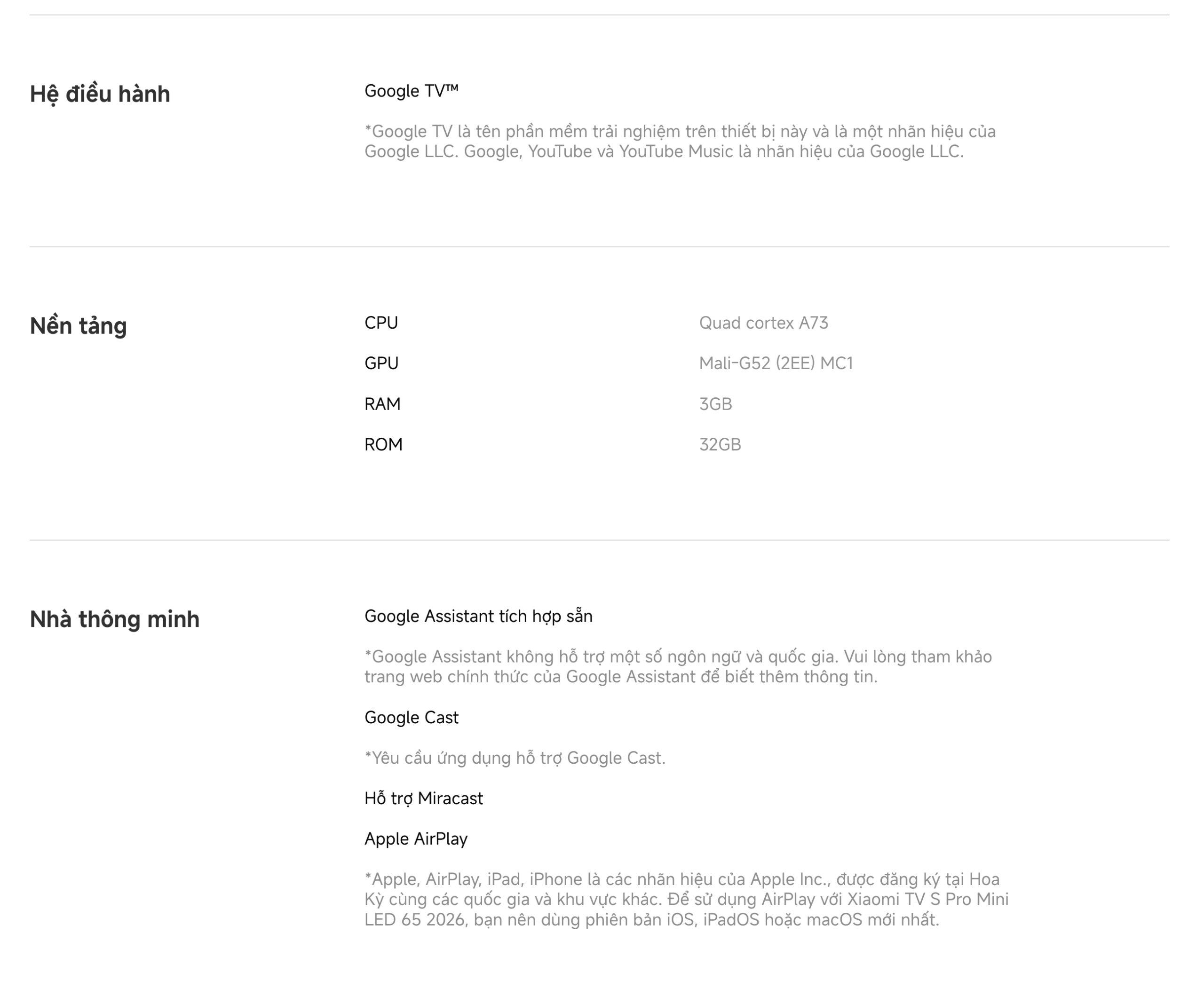Click the 32GB ROM value
Screen dimensions: 1204x1004
click(720, 444)
